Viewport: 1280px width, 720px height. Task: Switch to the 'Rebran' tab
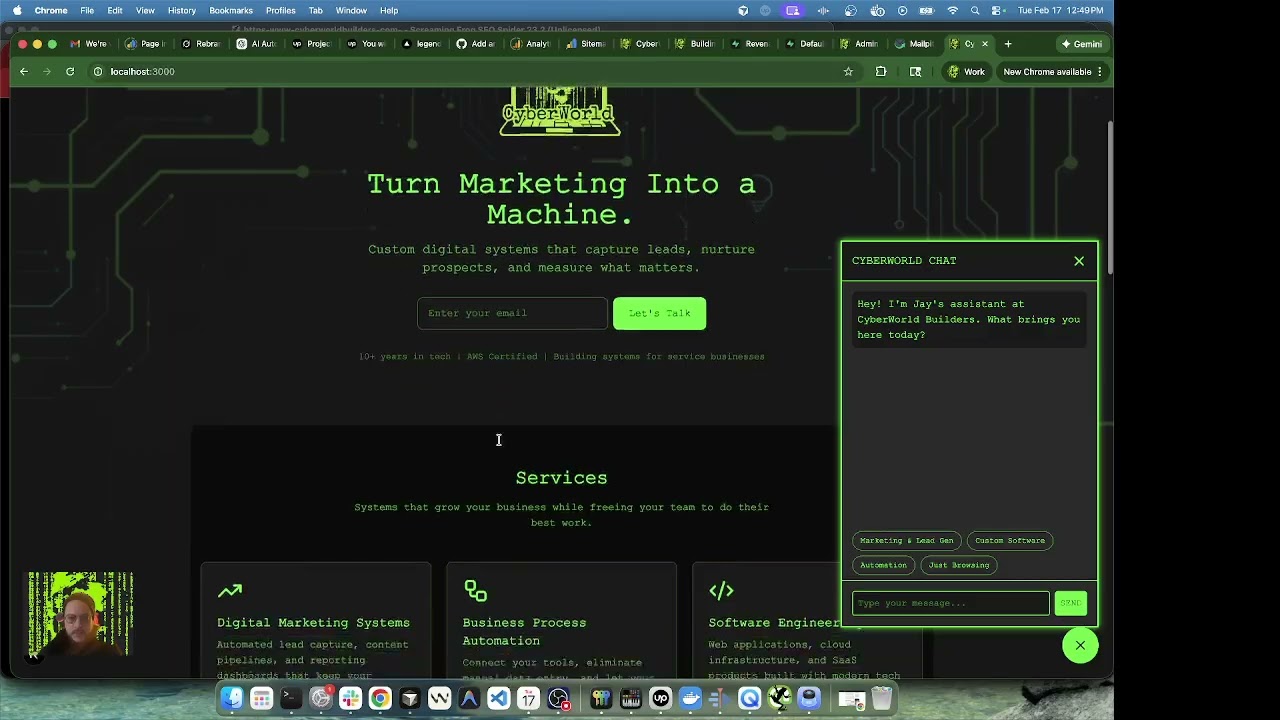[x=201, y=44]
